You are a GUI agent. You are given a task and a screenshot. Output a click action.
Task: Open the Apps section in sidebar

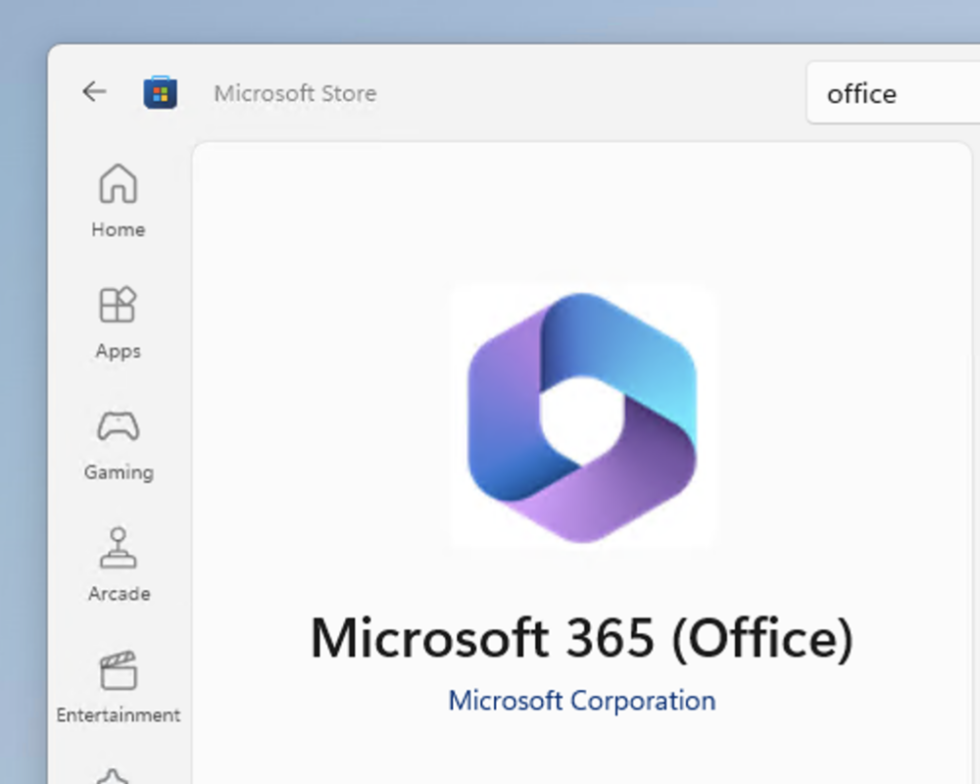coord(118,322)
